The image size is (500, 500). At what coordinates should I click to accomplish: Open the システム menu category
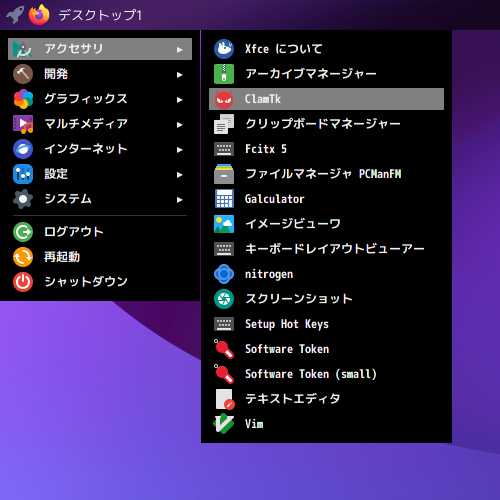100,199
